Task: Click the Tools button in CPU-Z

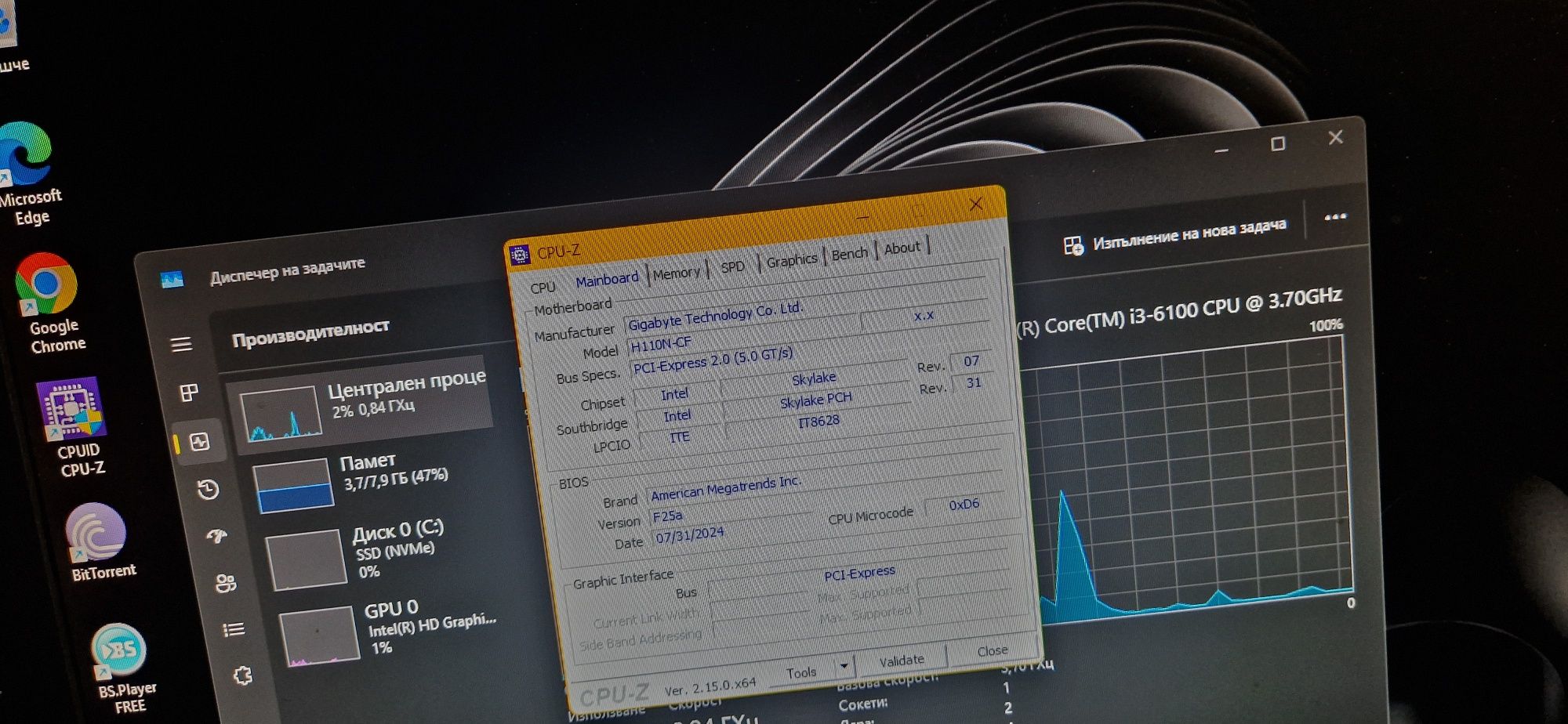Action: [x=801, y=672]
